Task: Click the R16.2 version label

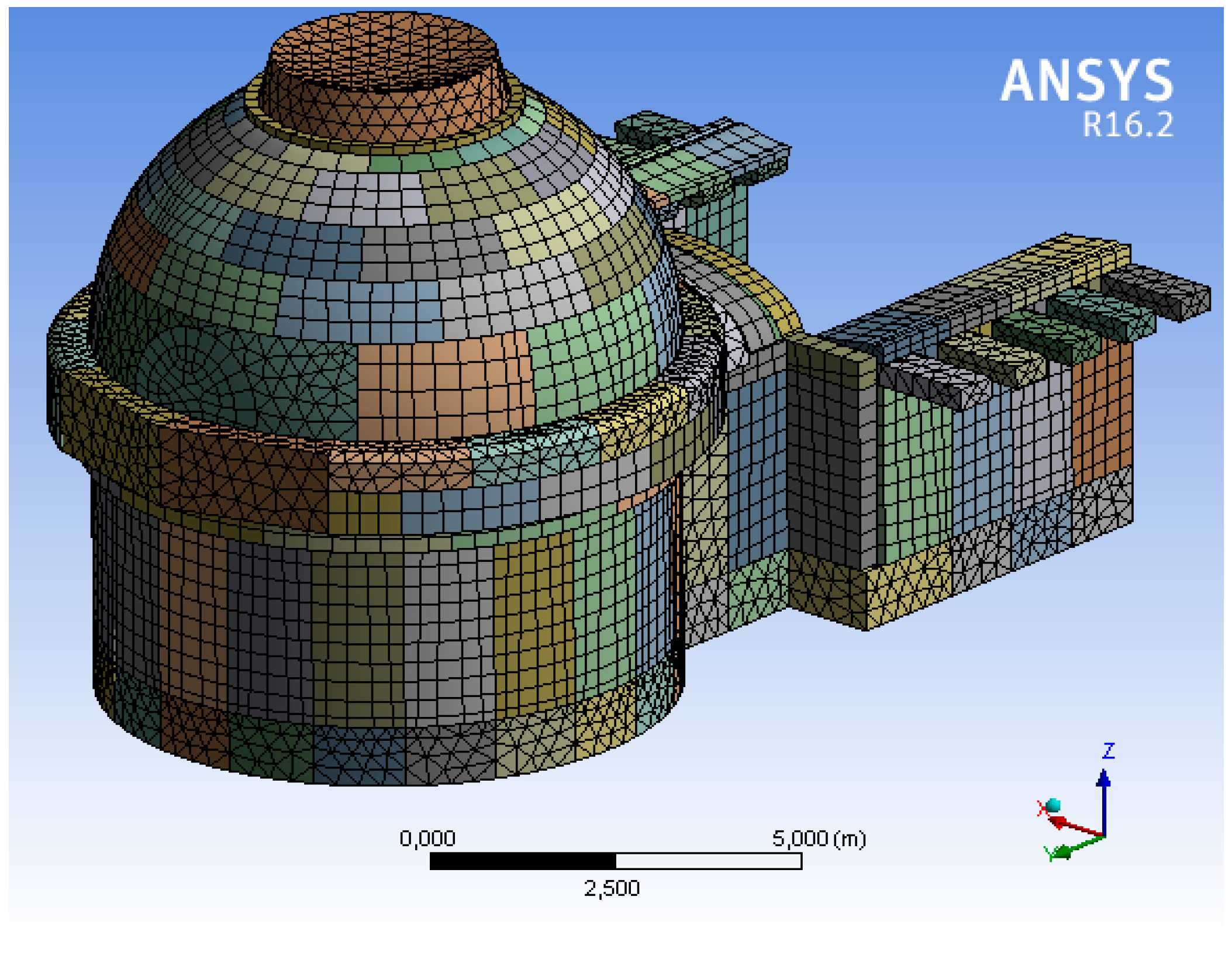Action: [1127, 125]
